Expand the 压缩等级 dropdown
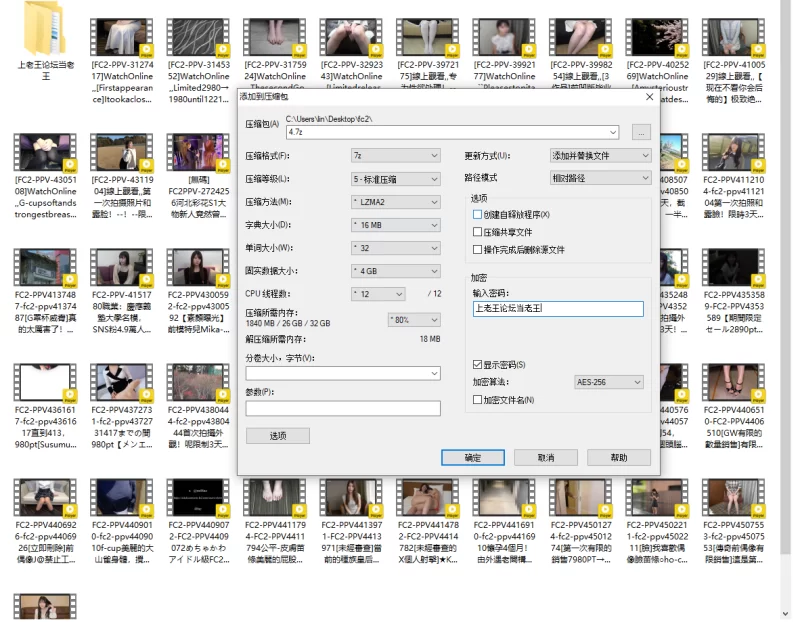The width and height of the screenshot is (800, 622). (395, 179)
